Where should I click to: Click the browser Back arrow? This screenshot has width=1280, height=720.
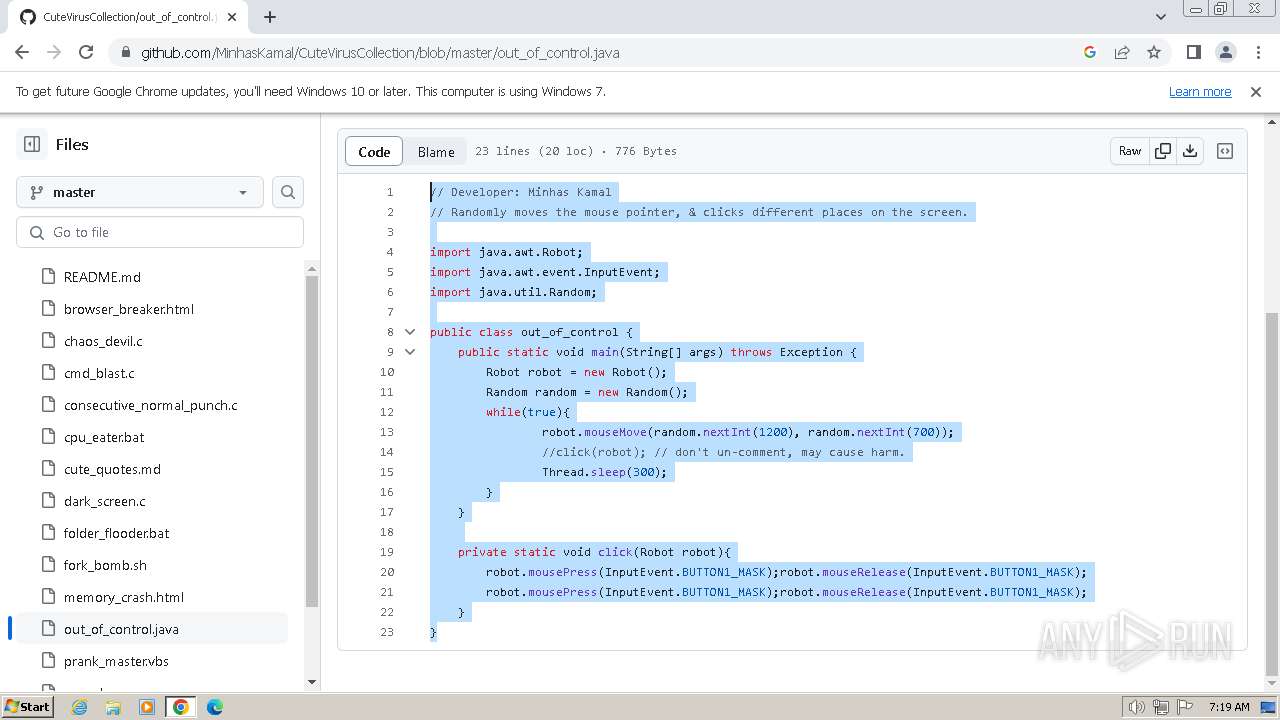(22, 52)
